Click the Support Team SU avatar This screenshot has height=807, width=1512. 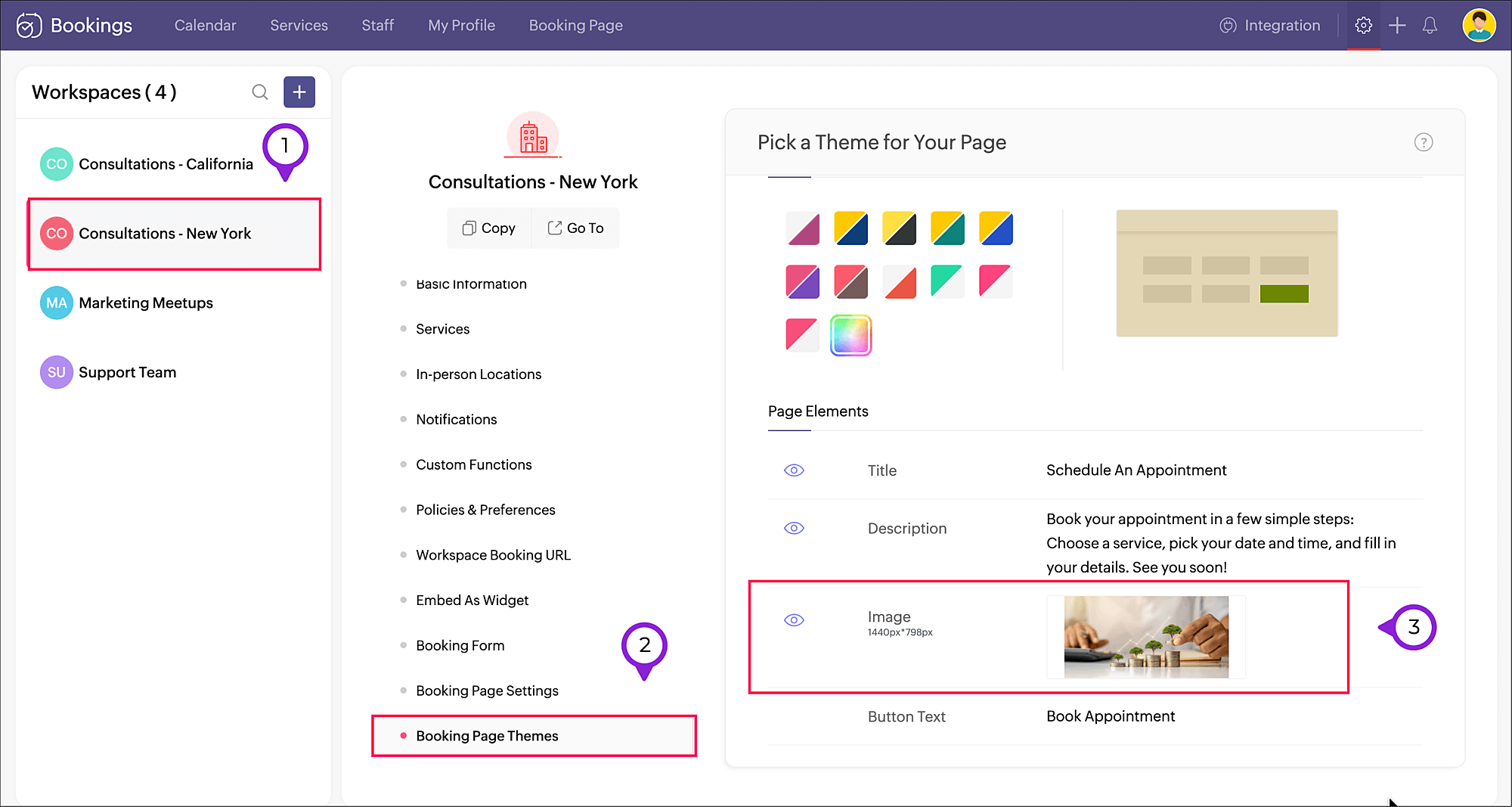pyautogui.click(x=57, y=372)
